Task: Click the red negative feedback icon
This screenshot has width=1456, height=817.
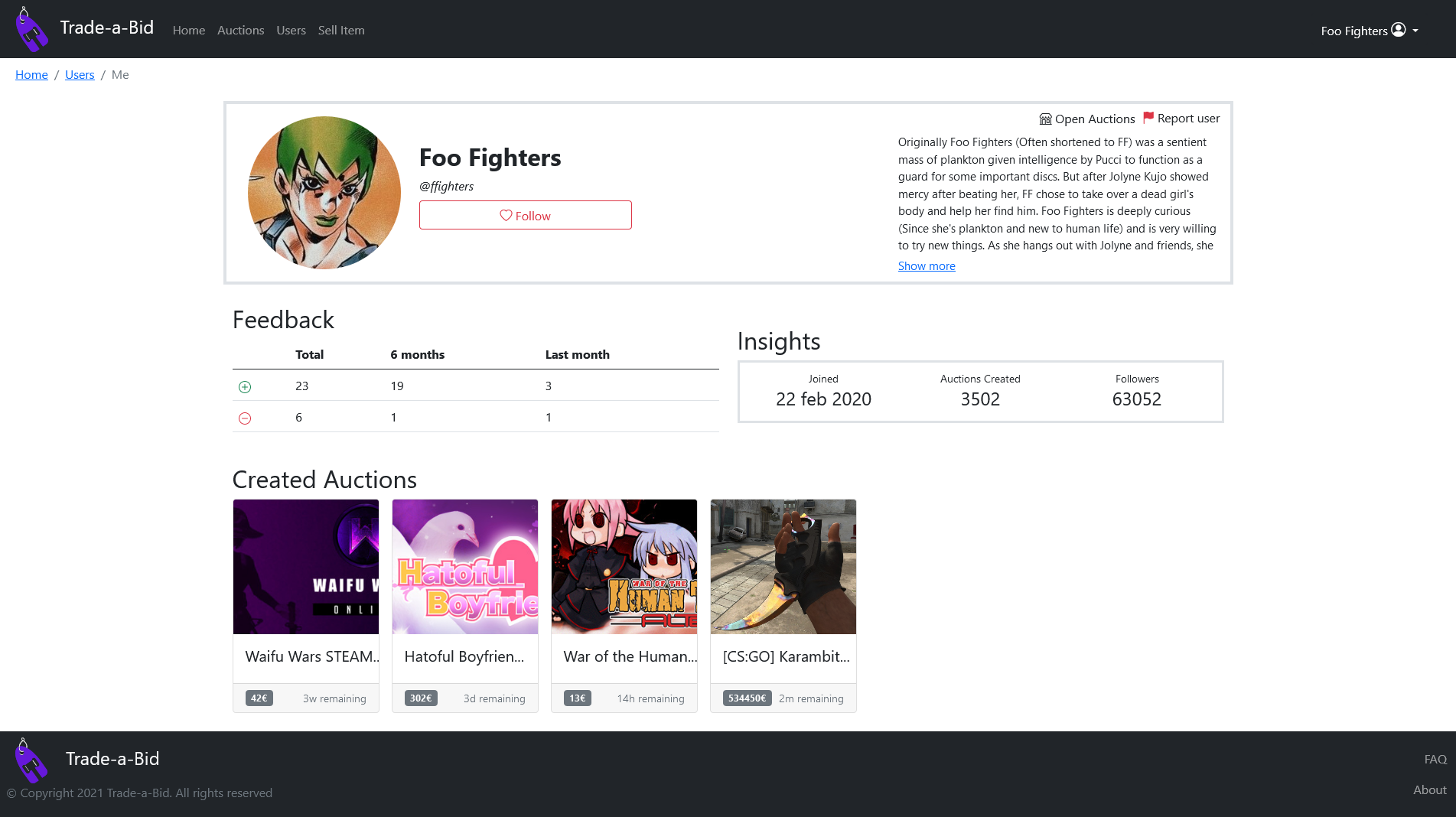Action: click(245, 418)
